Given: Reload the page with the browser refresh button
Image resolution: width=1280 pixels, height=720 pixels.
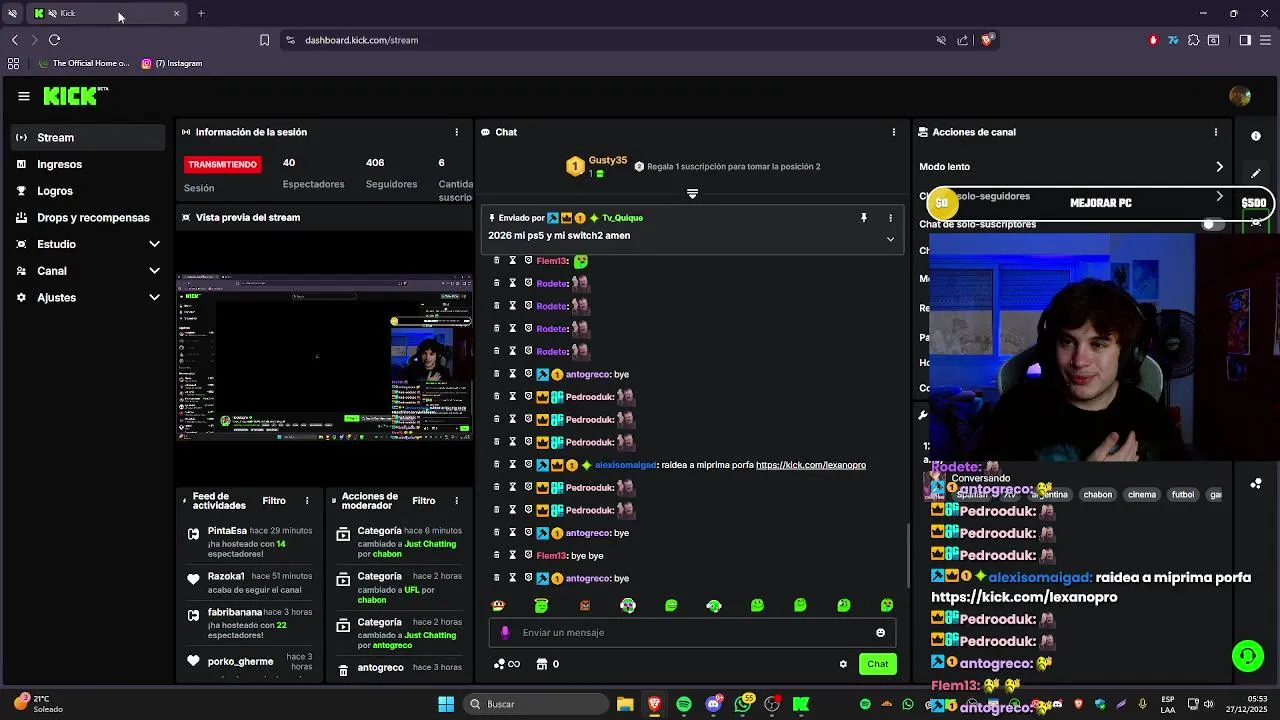Looking at the screenshot, I should pyautogui.click(x=54, y=40).
